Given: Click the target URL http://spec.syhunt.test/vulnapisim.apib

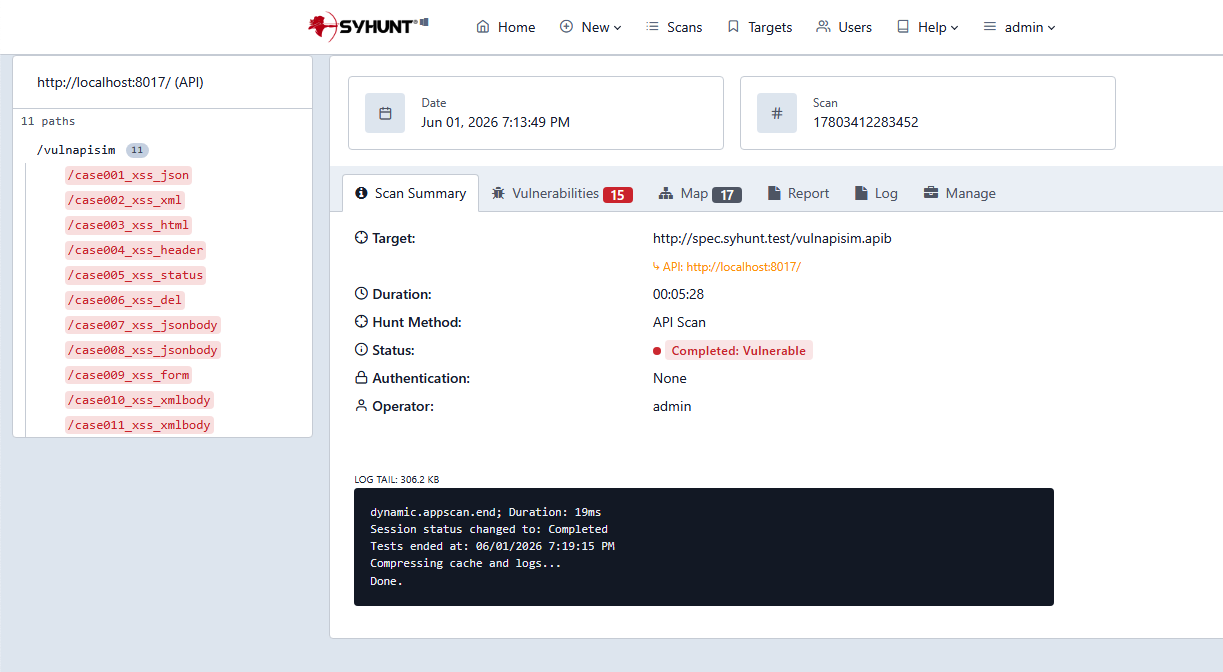Looking at the screenshot, I should [x=772, y=238].
